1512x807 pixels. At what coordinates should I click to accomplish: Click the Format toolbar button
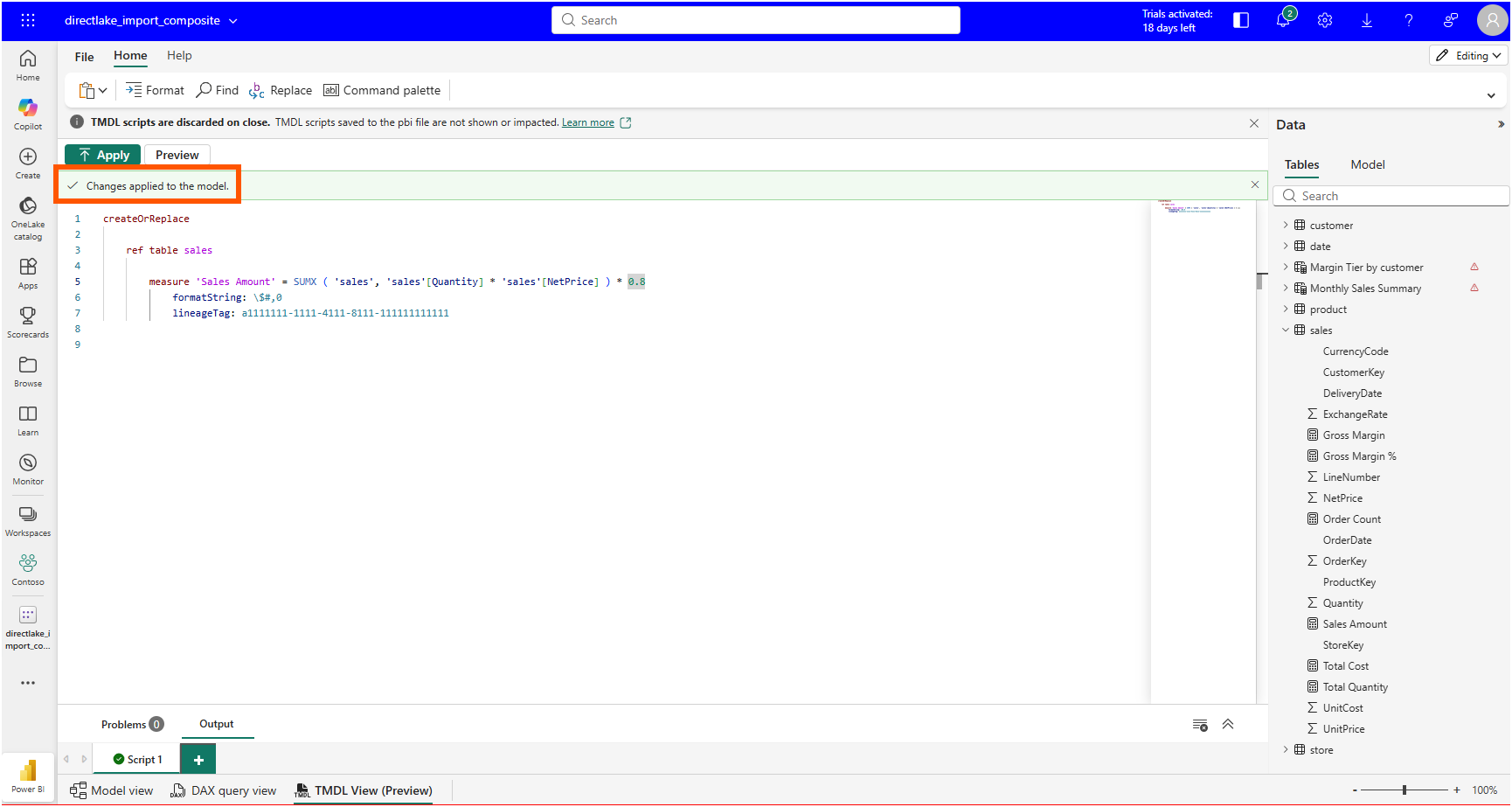coord(155,90)
